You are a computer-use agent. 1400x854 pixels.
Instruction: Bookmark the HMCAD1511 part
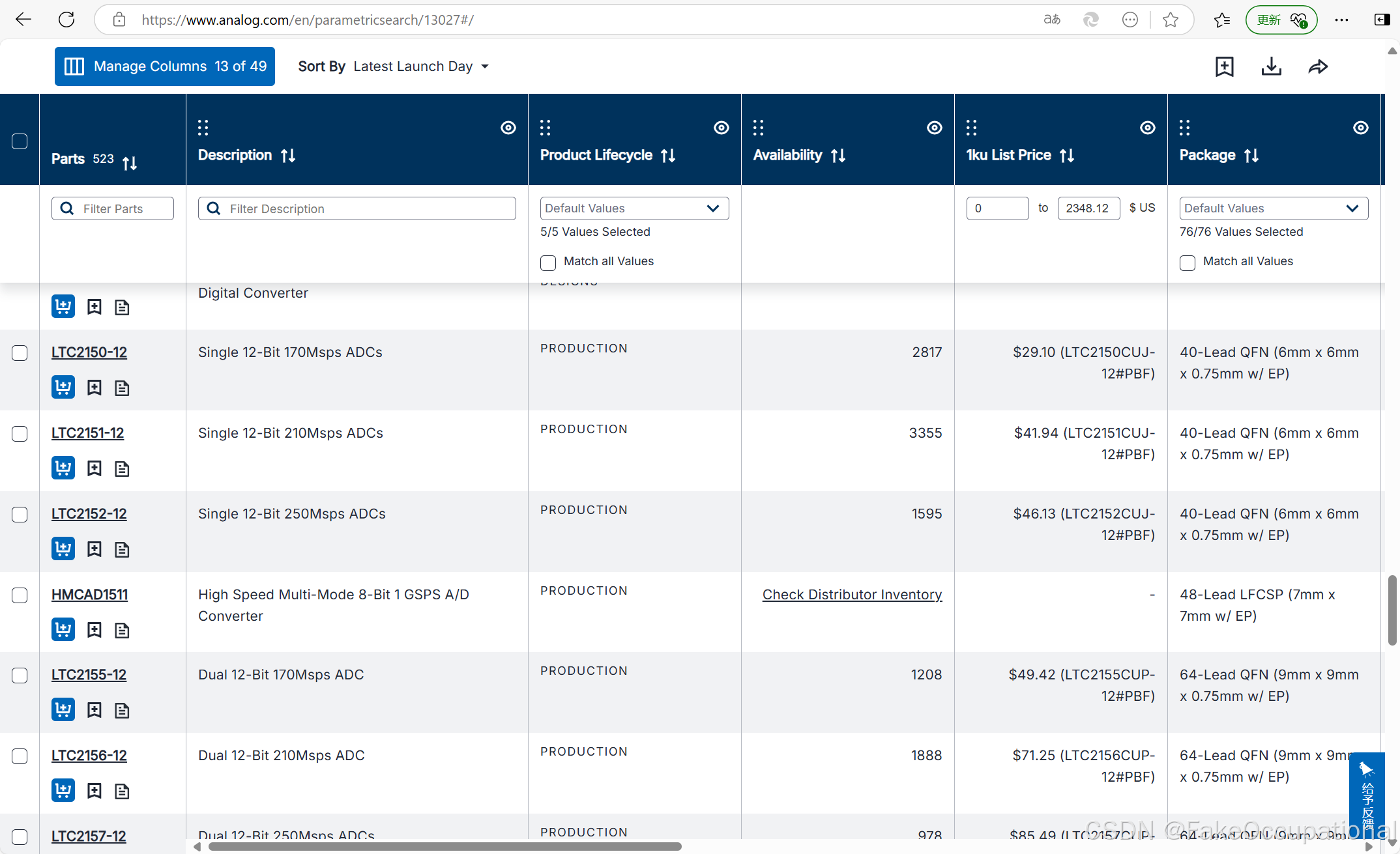(x=95, y=630)
